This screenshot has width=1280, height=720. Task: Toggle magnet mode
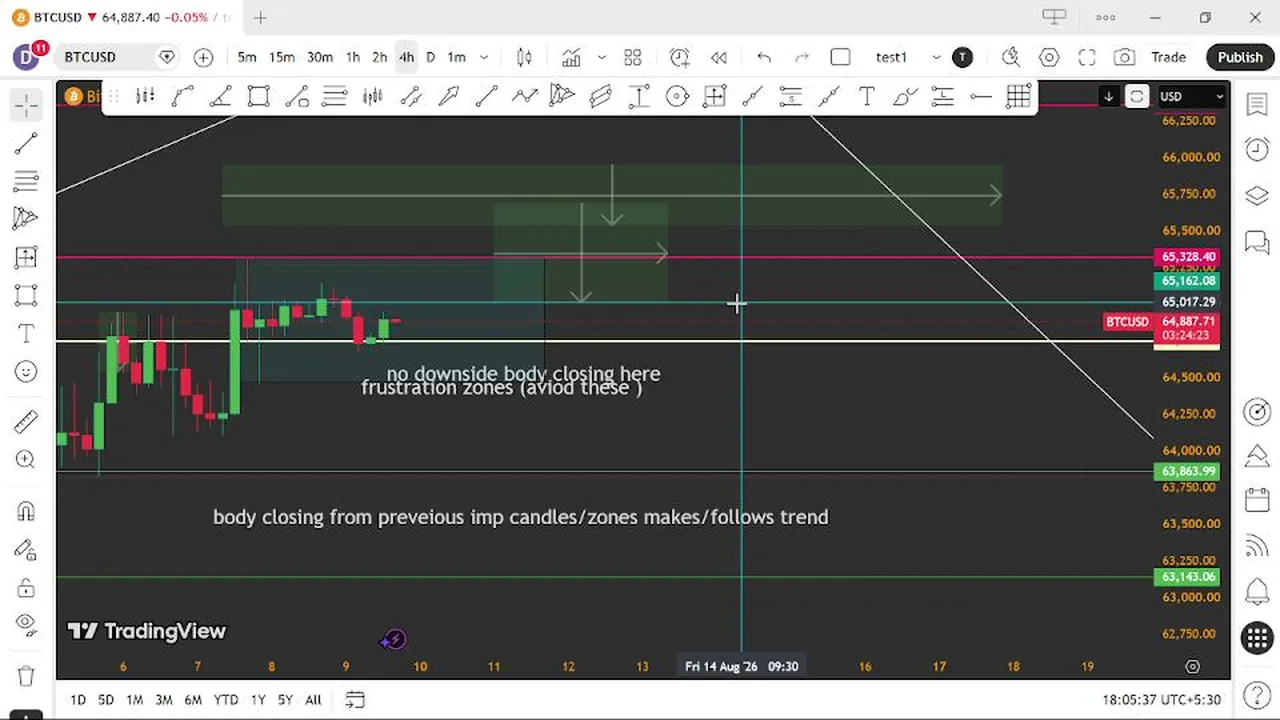pyautogui.click(x=26, y=511)
